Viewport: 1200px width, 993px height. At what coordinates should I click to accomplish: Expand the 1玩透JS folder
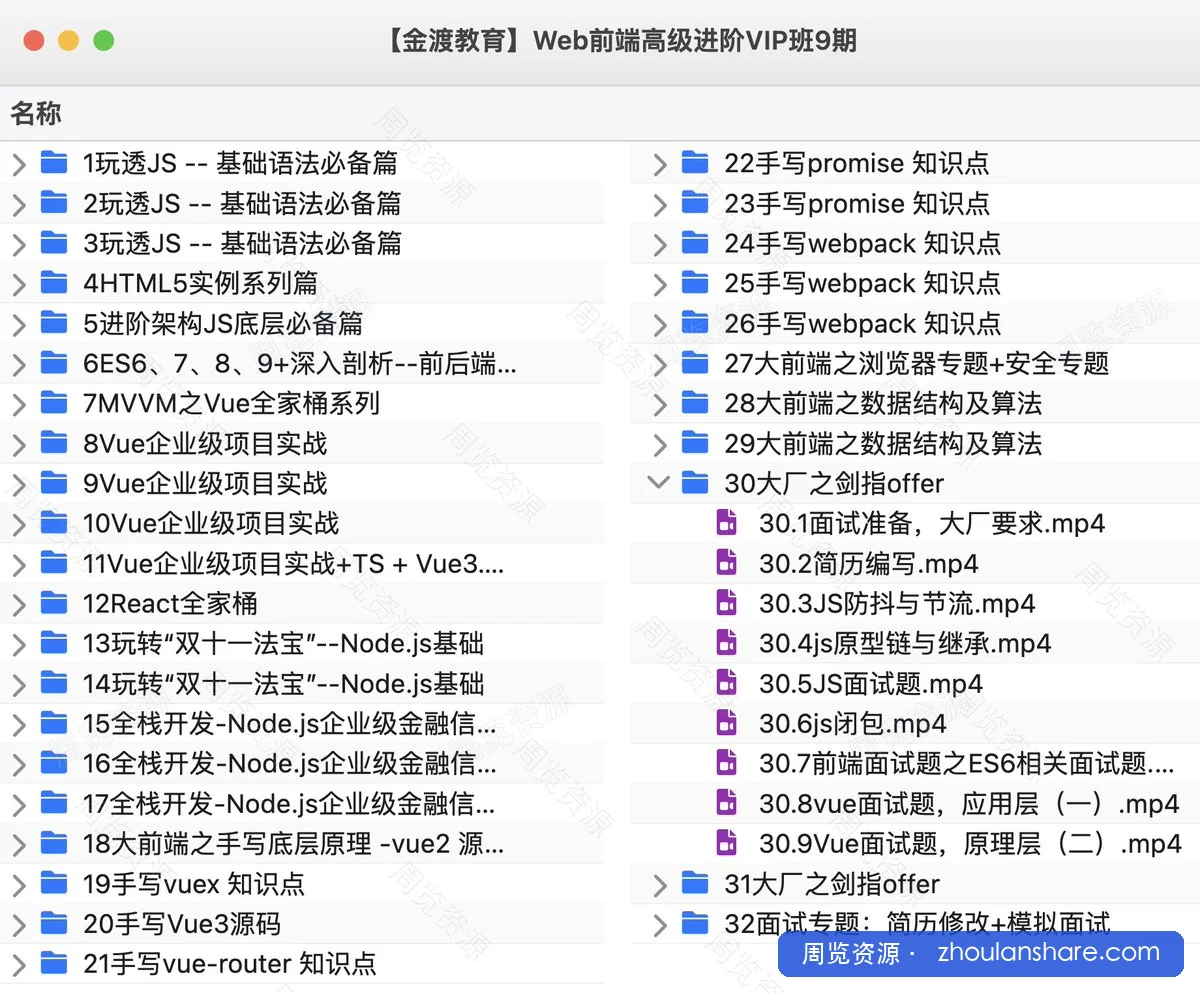pos(18,164)
